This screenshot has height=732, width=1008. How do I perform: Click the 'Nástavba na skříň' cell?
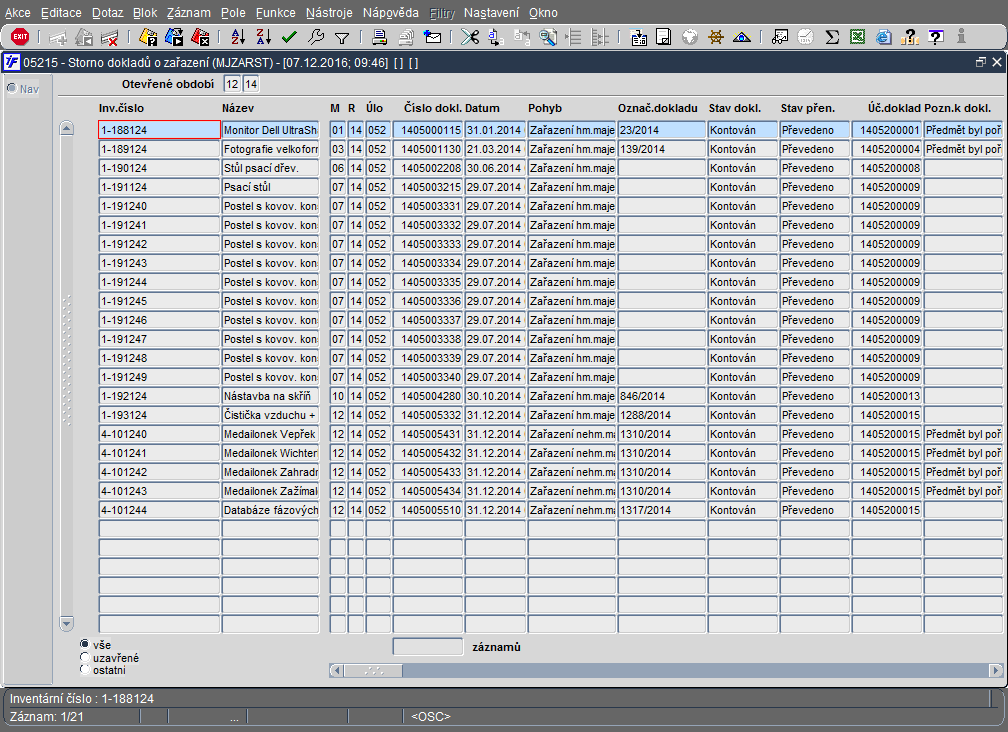tap(271, 396)
